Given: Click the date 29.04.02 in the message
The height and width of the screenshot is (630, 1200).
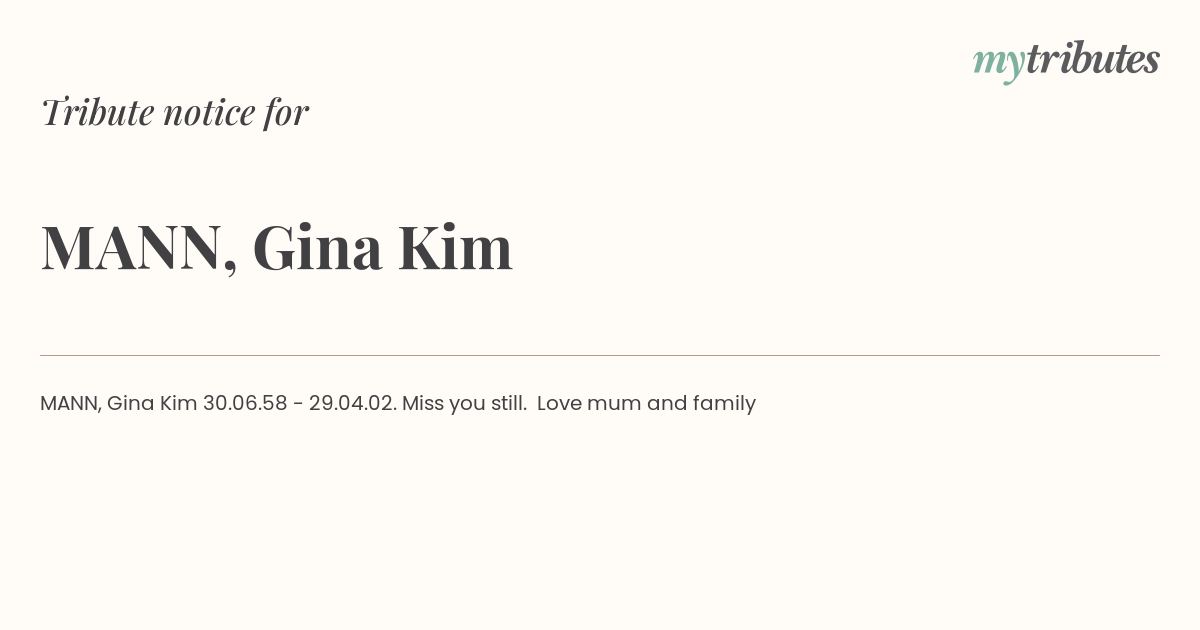Looking at the screenshot, I should click(352, 404).
